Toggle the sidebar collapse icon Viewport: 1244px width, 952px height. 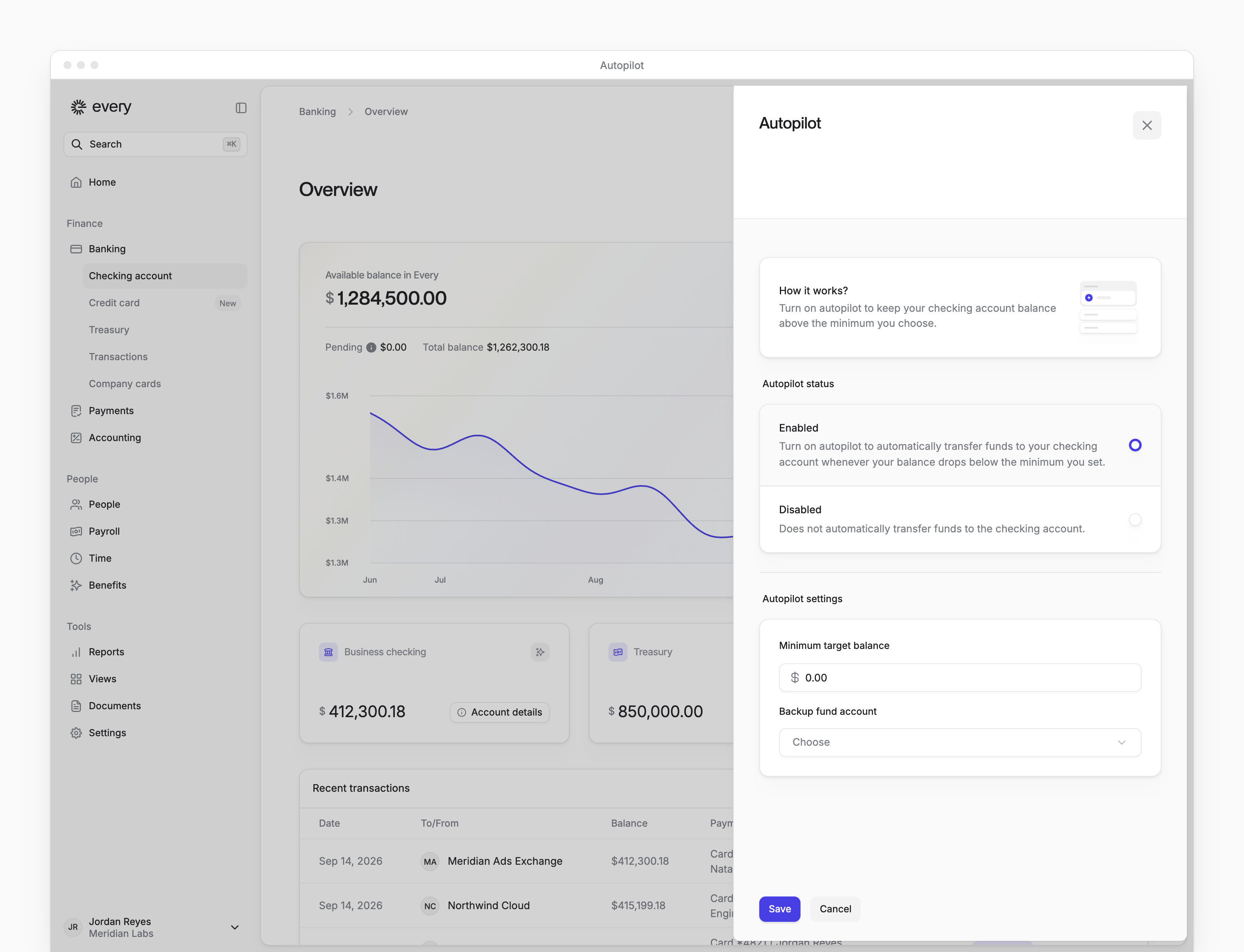click(241, 107)
